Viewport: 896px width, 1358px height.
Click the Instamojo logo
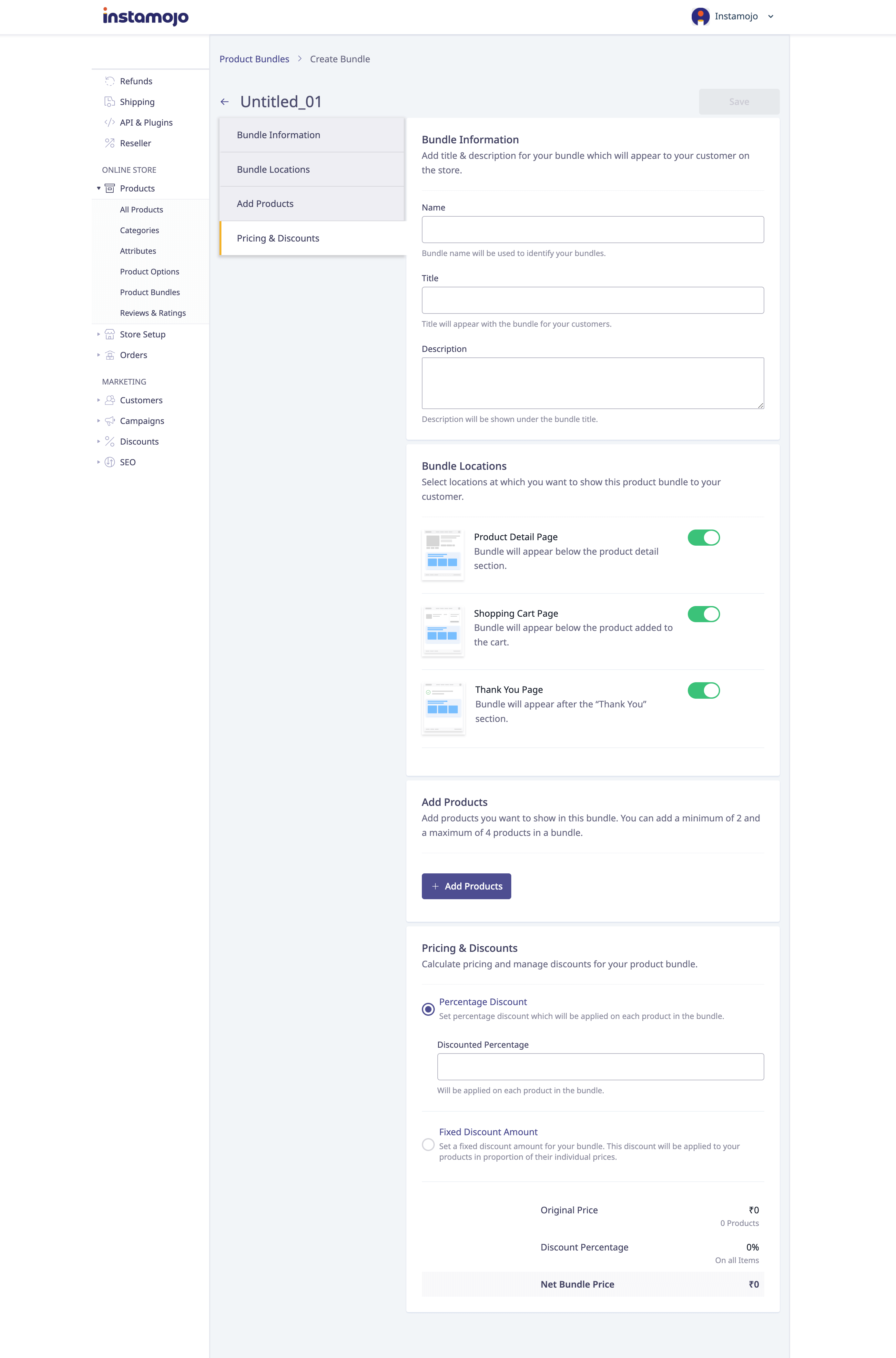[x=146, y=16]
